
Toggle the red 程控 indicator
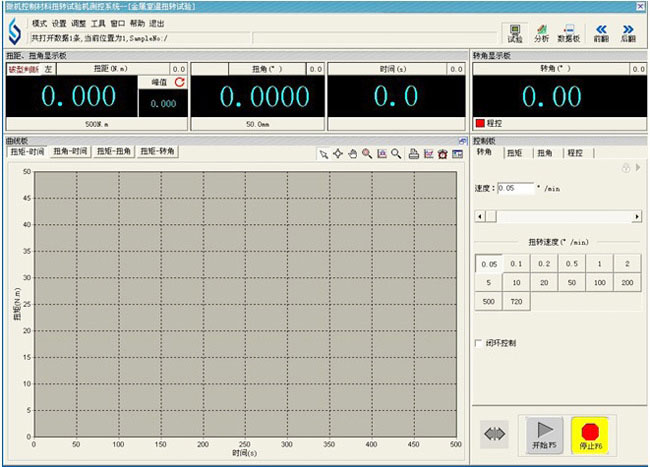(x=479, y=123)
